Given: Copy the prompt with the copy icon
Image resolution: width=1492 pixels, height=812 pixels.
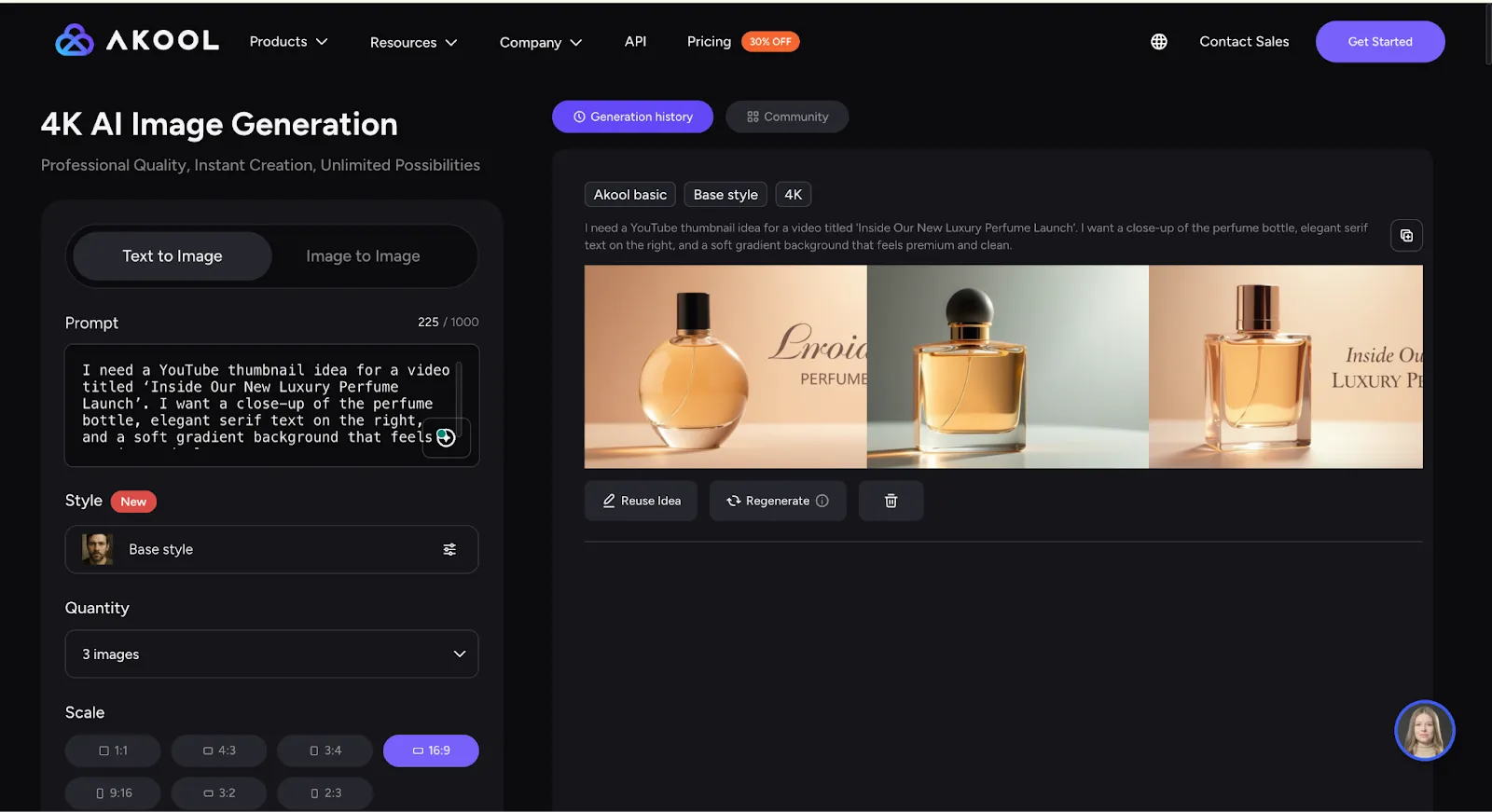Looking at the screenshot, I should click(1406, 236).
